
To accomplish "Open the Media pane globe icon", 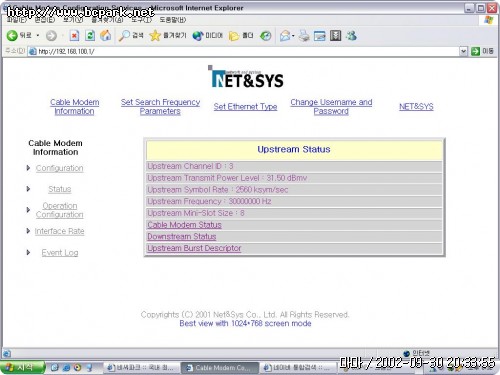I will click(x=207, y=35).
